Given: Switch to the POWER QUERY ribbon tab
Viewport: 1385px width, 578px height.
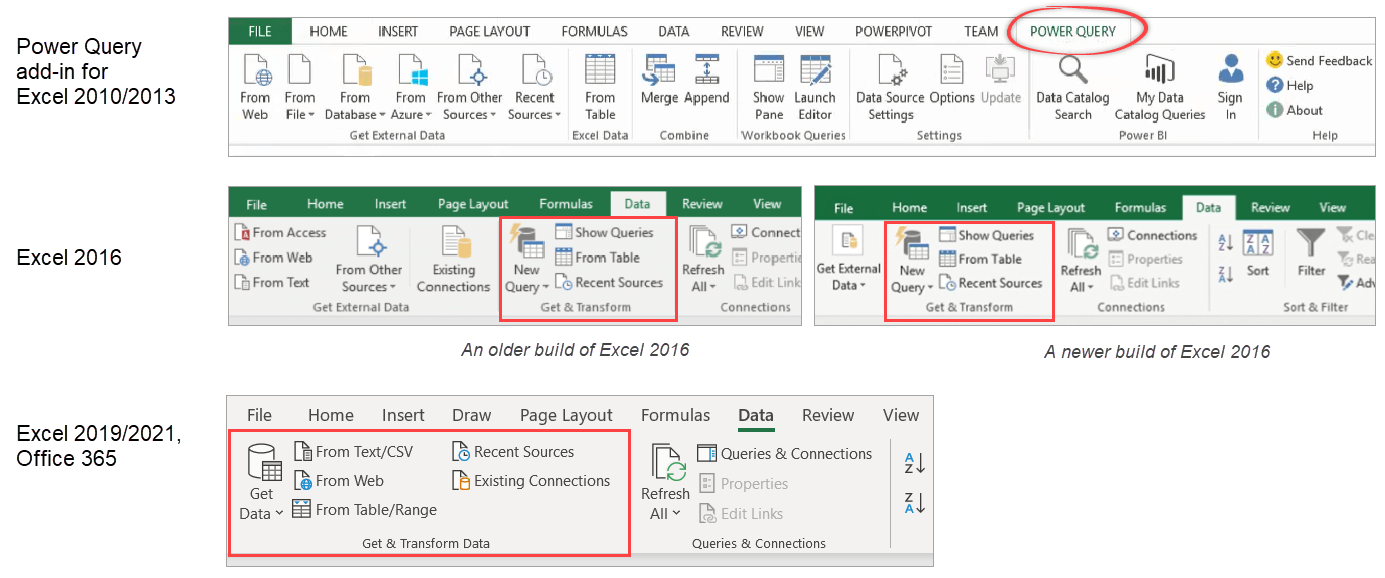Looking at the screenshot, I should pos(1074,31).
